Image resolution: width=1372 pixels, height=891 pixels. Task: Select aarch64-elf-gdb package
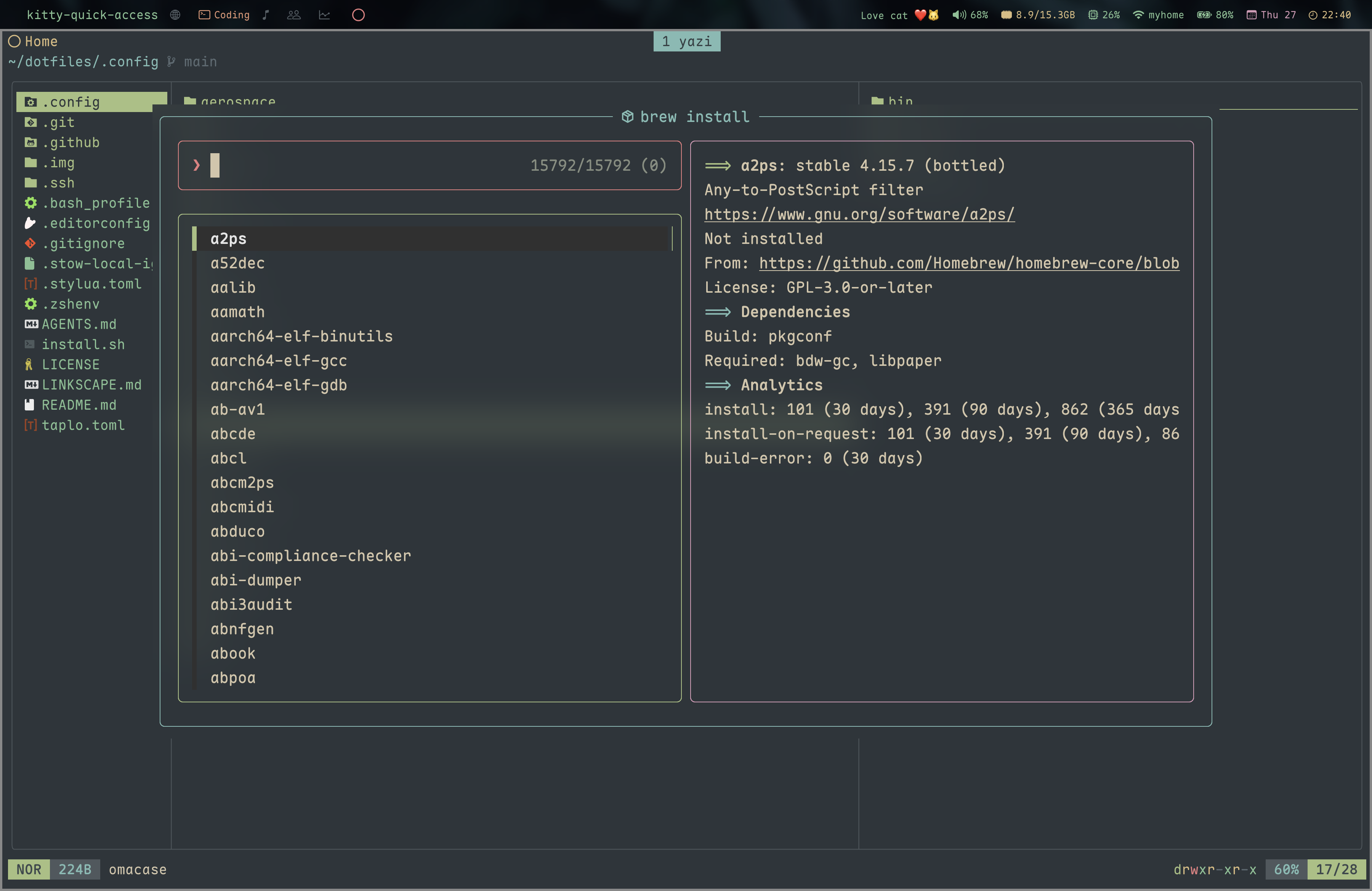[279, 385]
